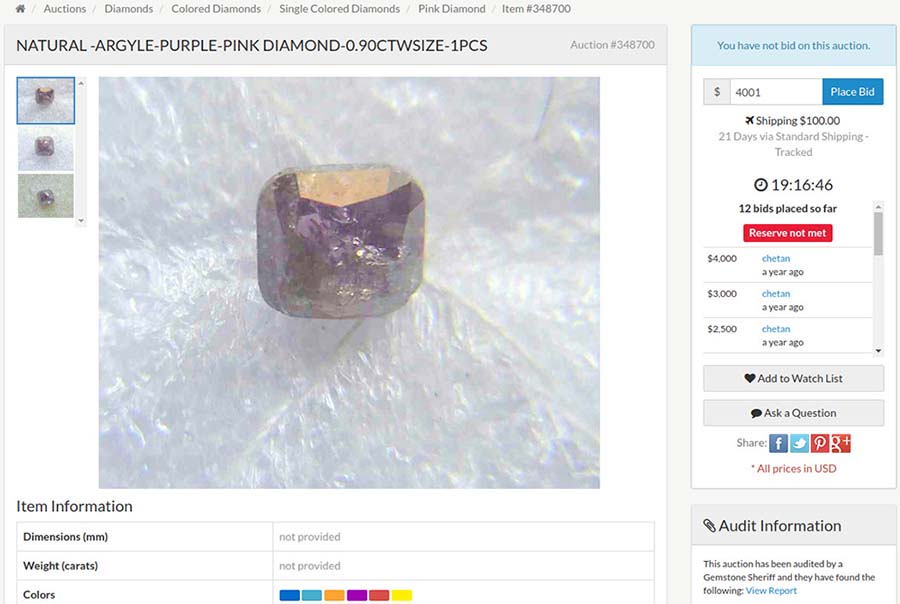Click thumbnail list up arrow
The height and width of the screenshot is (604, 900).
coord(81,83)
